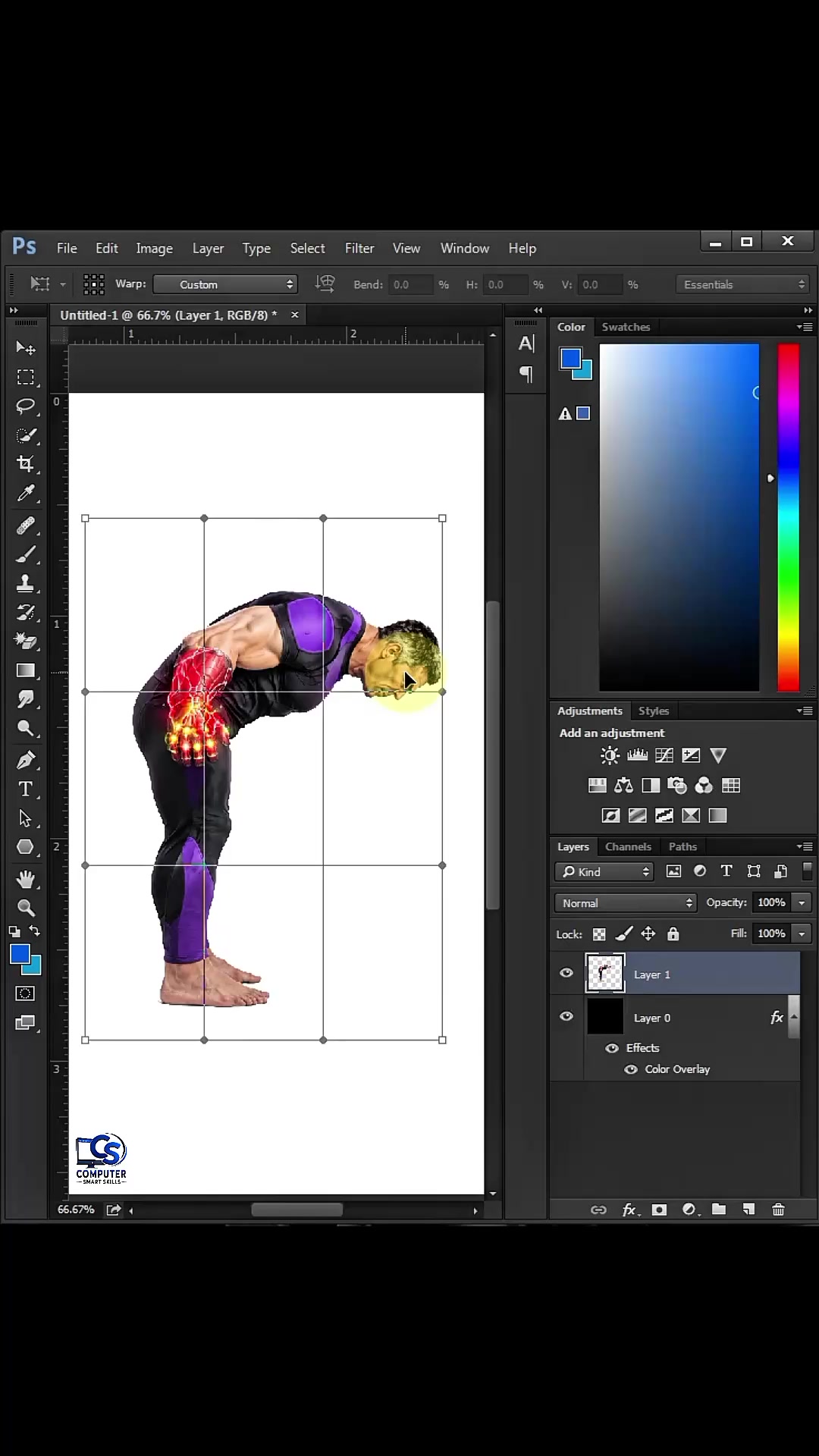Add layer mask icon
819x1456 pixels.
pos(659,1210)
